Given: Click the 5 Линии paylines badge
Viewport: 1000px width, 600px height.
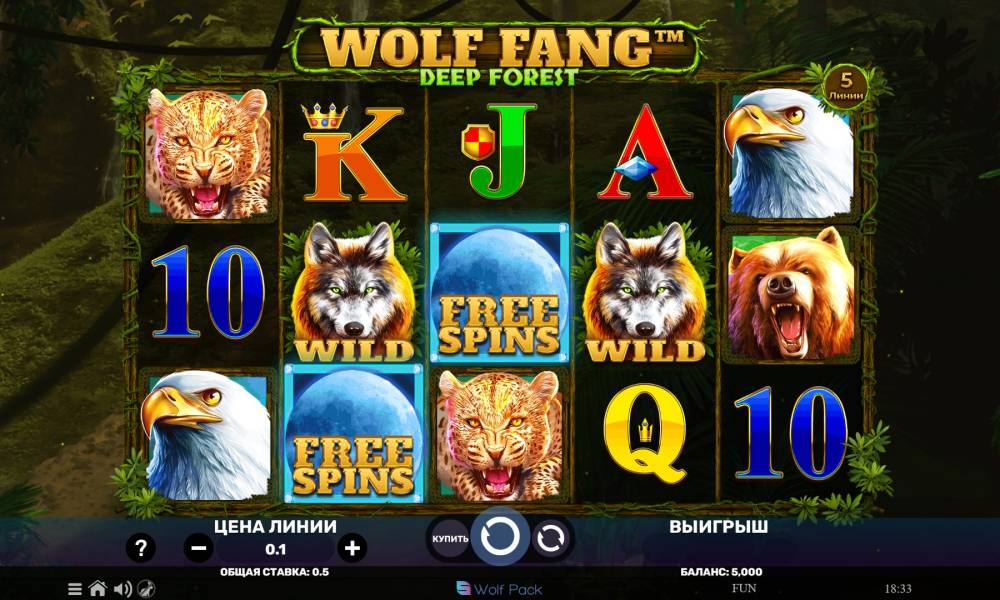Looking at the screenshot, I should click(x=846, y=86).
